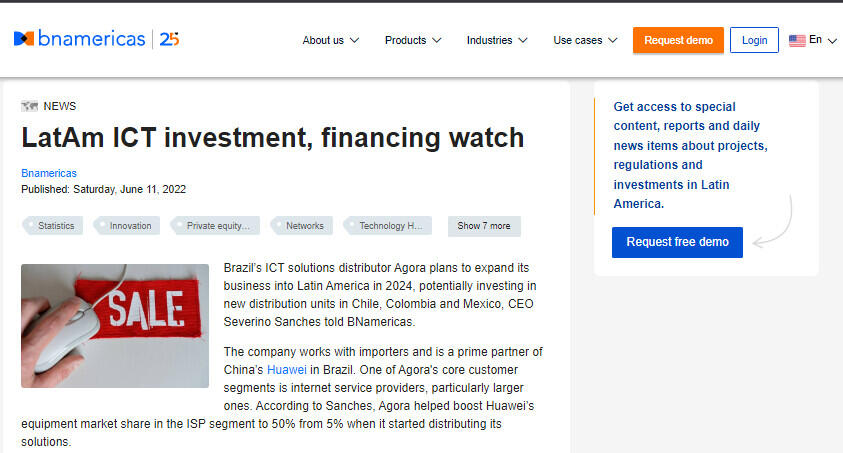Click the Technology tag
Image resolution: width=843 pixels, height=453 pixels.
[x=390, y=226]
